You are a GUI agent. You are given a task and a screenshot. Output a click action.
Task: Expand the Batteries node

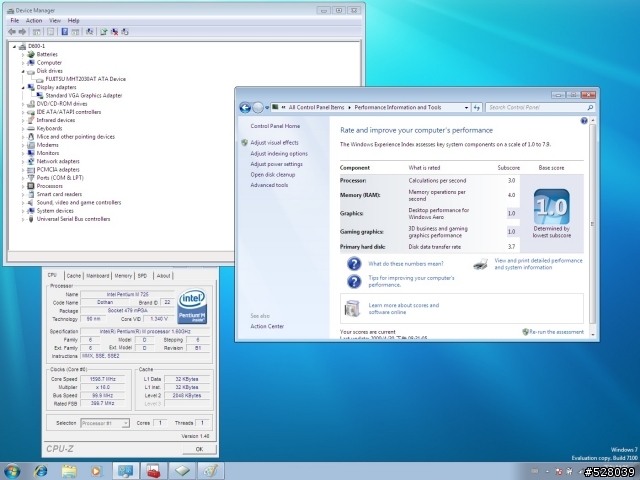pos(23,55)
